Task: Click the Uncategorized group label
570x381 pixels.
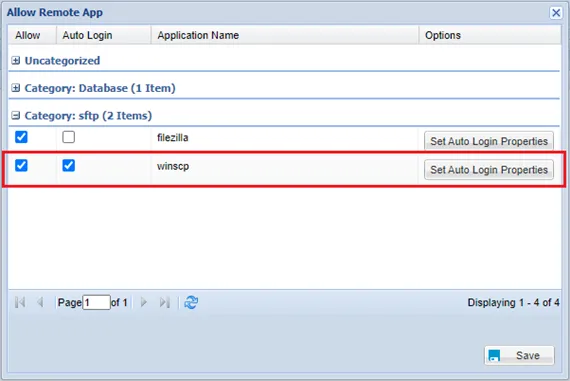Action: [62, 61]
